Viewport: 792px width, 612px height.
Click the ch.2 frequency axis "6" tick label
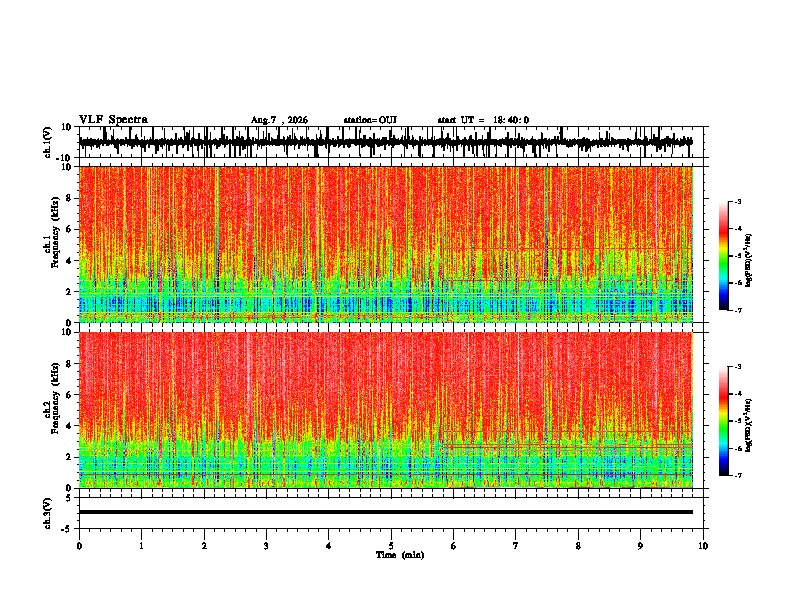(x=70, y=395)
